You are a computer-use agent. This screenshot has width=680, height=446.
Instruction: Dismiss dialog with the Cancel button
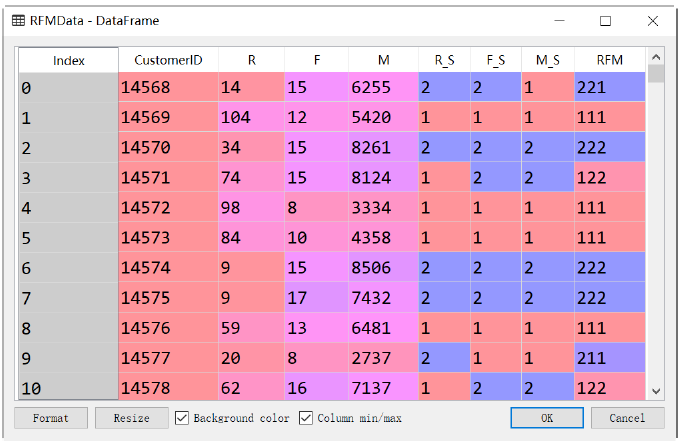tap(627, 418)
